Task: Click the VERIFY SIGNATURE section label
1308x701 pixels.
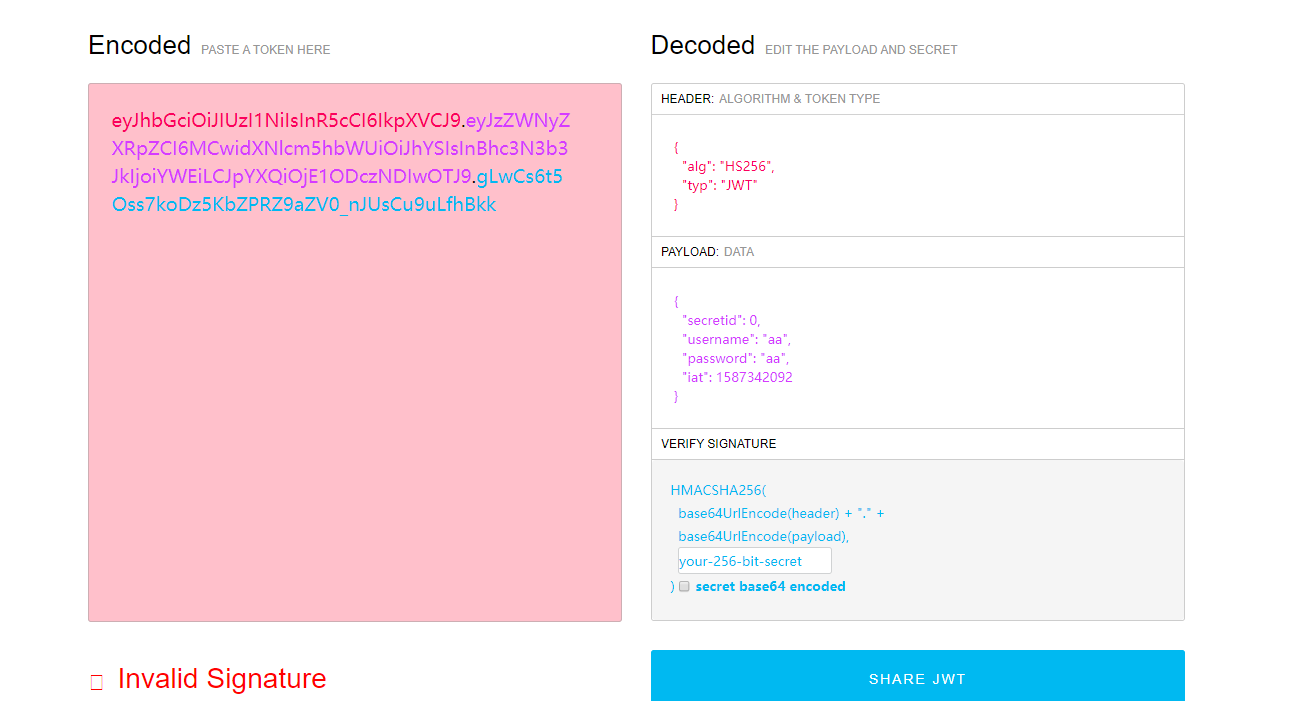Action: (x=718, y=444)
